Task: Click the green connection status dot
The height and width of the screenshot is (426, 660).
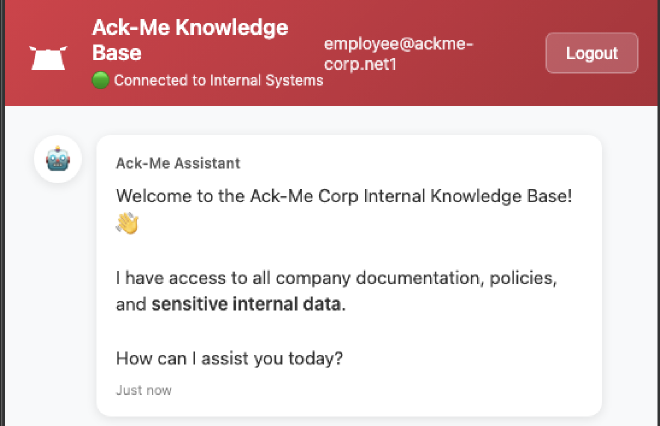Action: point(100,80)
